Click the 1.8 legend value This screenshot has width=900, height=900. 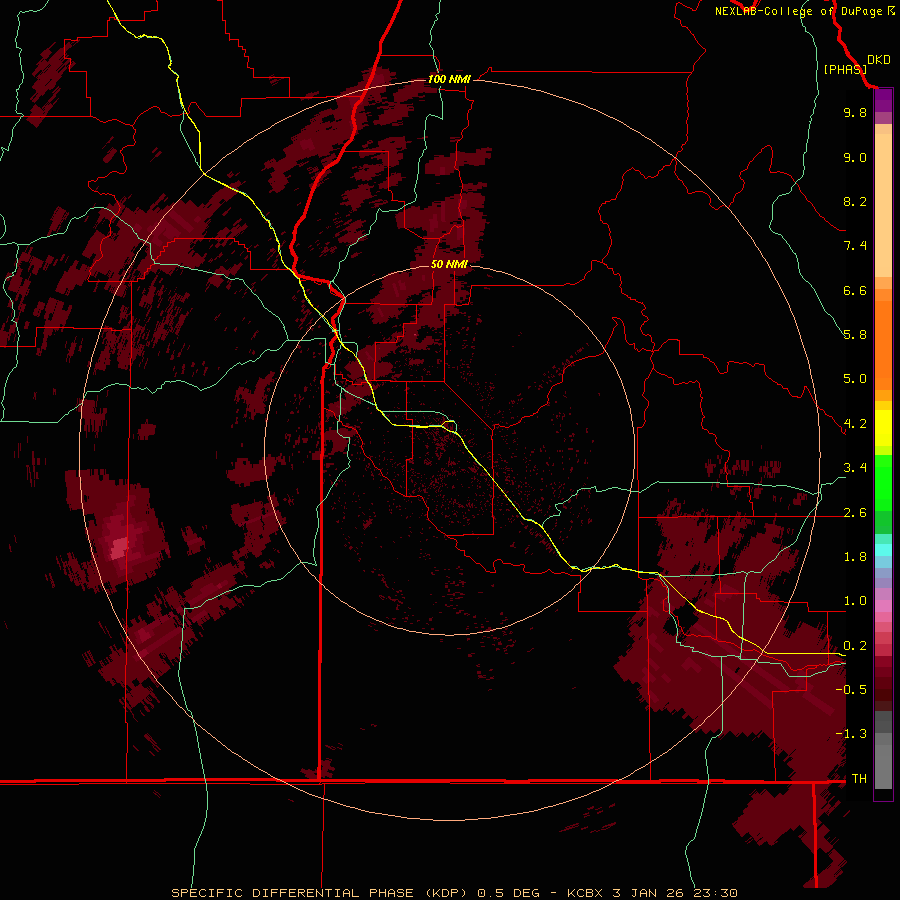point(855,557)
